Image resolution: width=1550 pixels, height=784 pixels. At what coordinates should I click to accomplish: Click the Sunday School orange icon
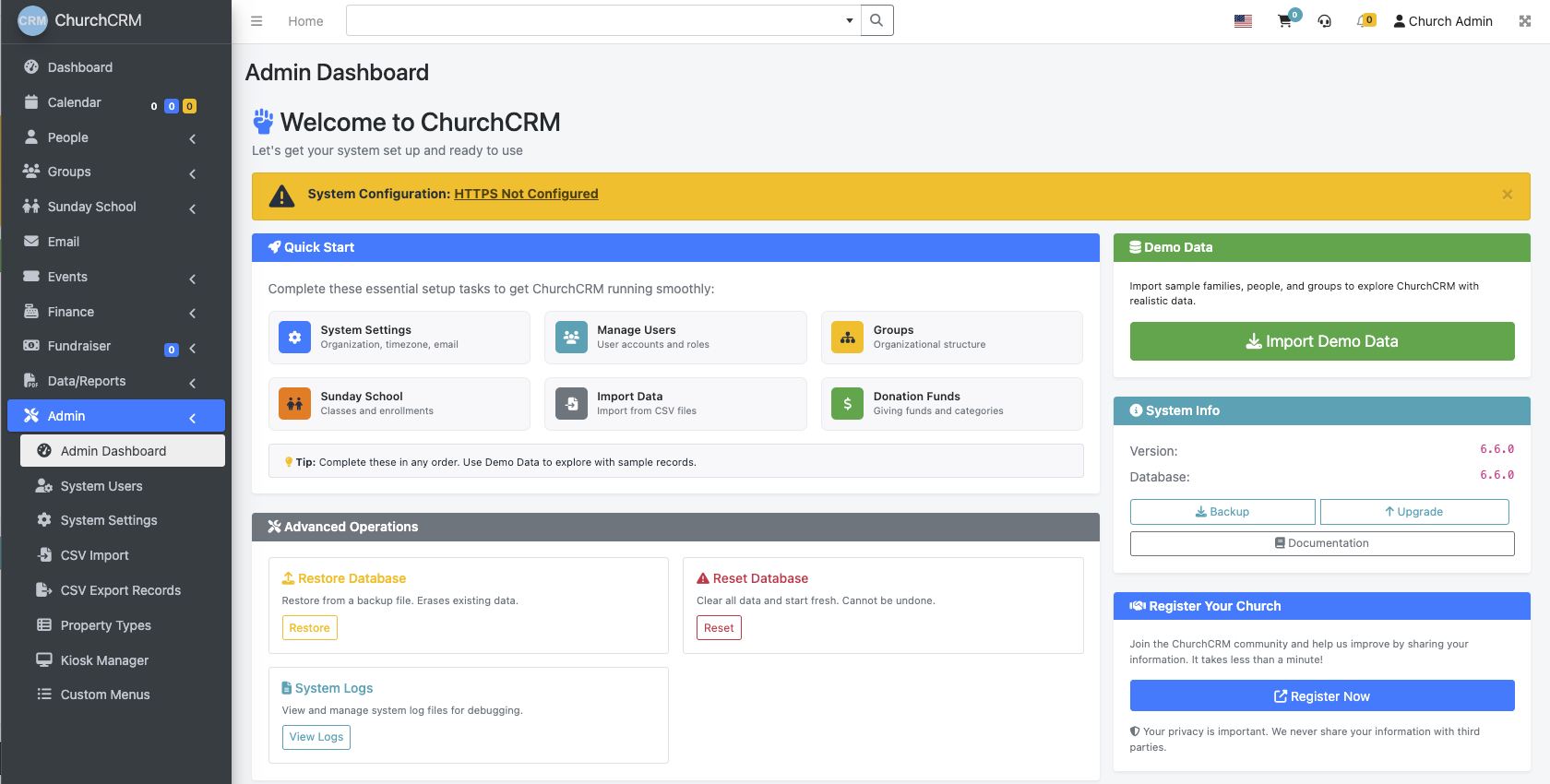[x=294, y=404]
